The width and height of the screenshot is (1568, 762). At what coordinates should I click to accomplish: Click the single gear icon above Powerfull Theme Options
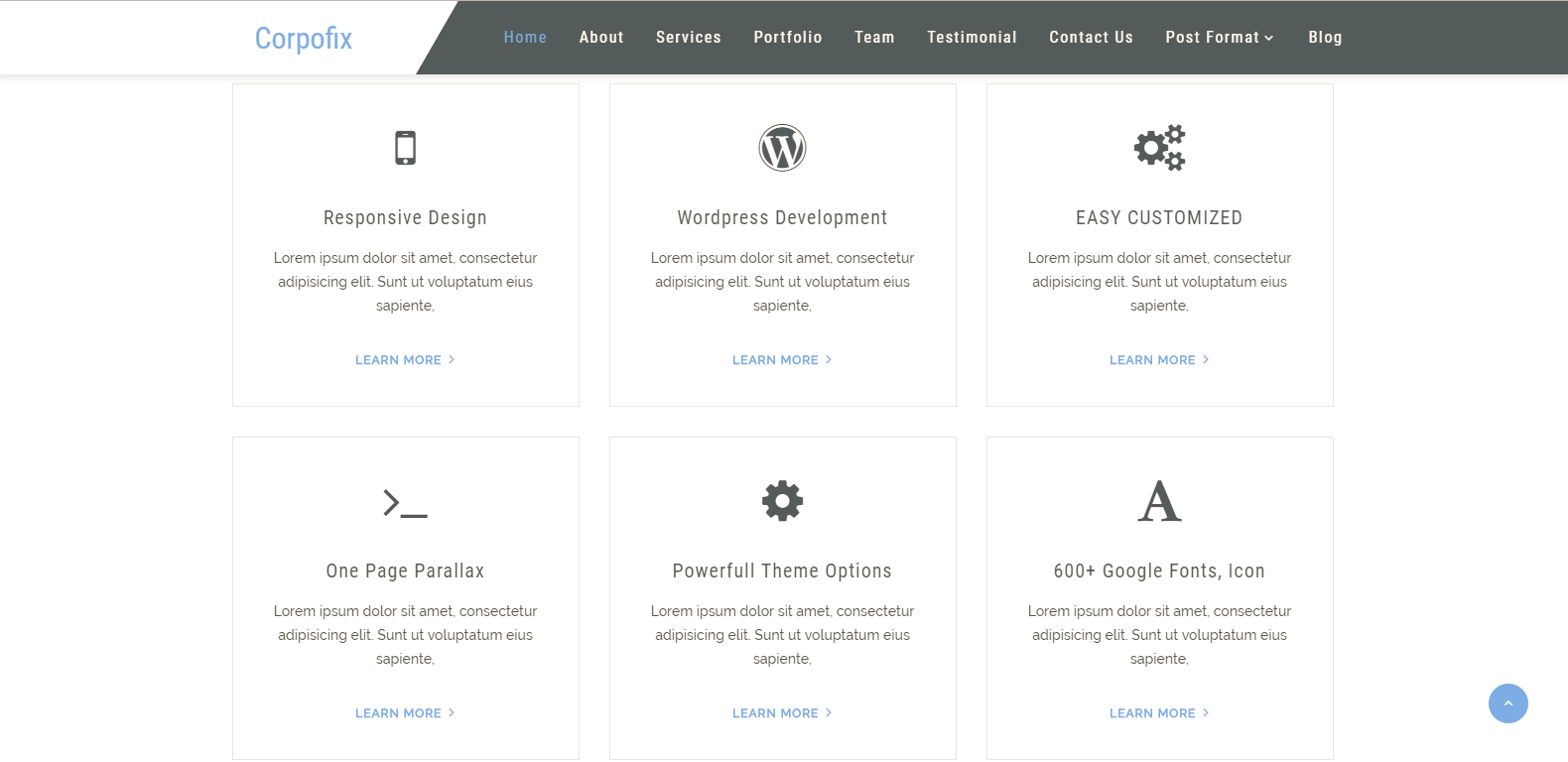[x=782, y=501]
